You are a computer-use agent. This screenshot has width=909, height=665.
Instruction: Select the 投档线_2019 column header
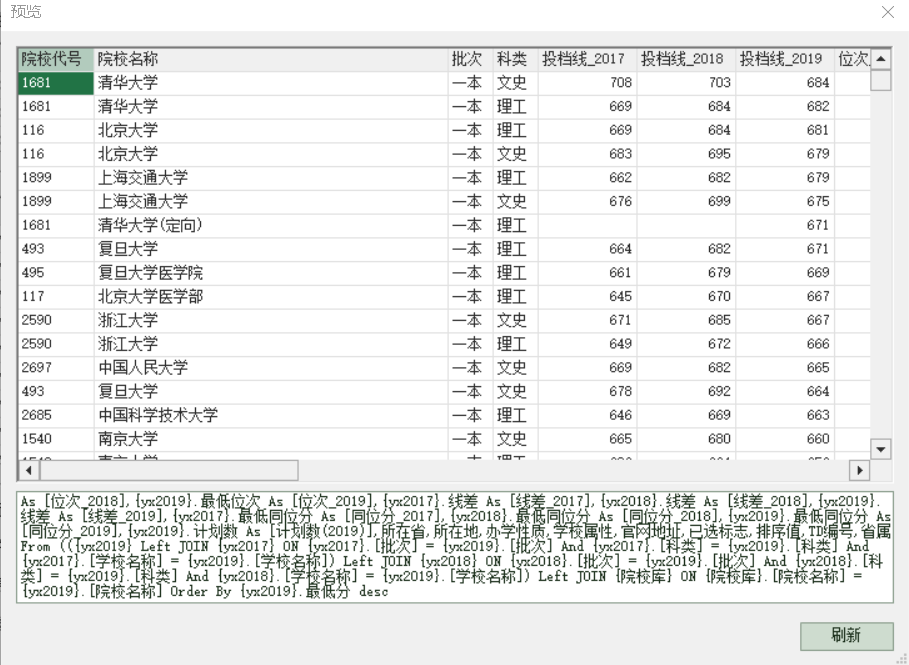[784, 59]
